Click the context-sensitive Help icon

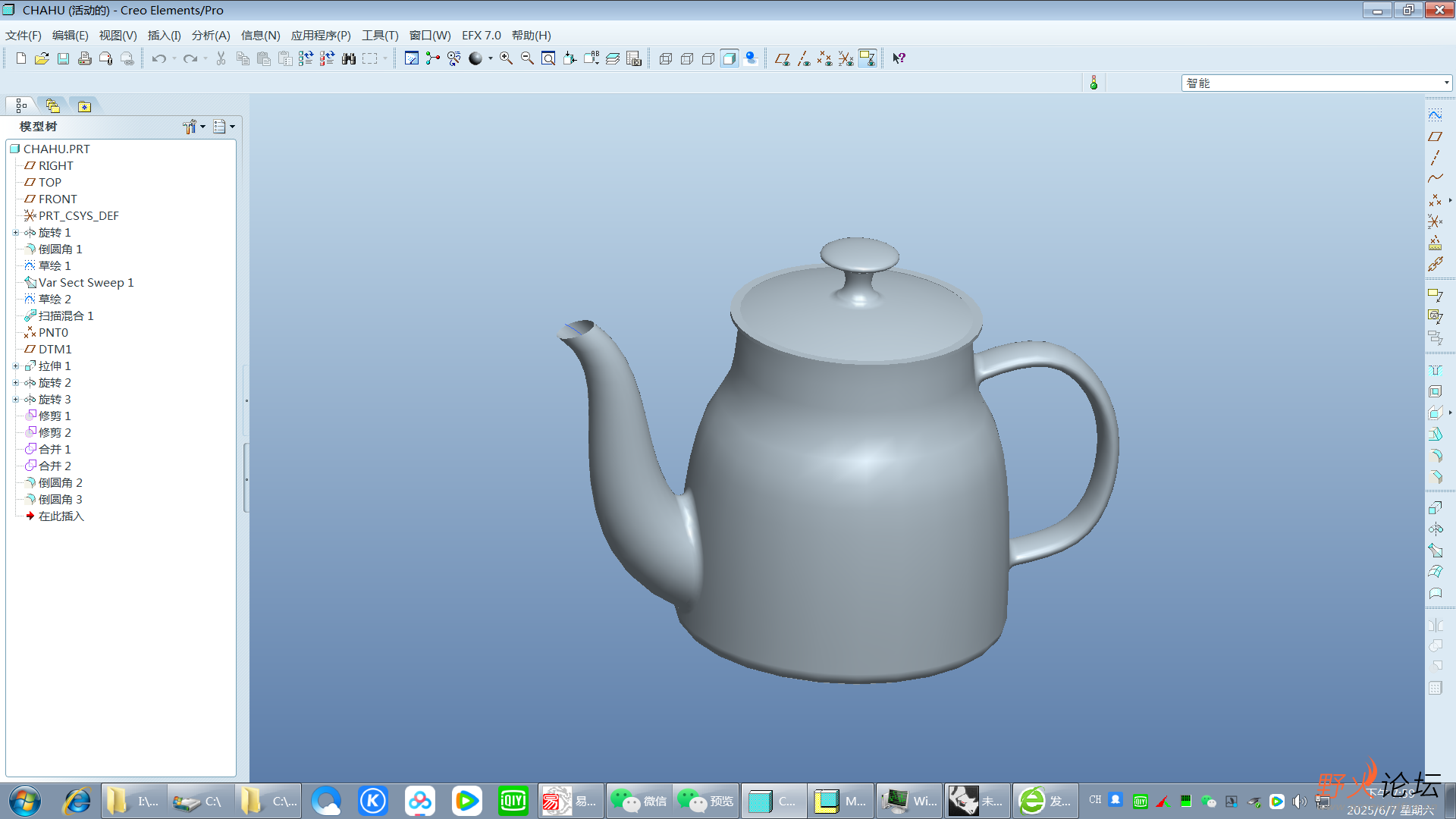point(899,58)
